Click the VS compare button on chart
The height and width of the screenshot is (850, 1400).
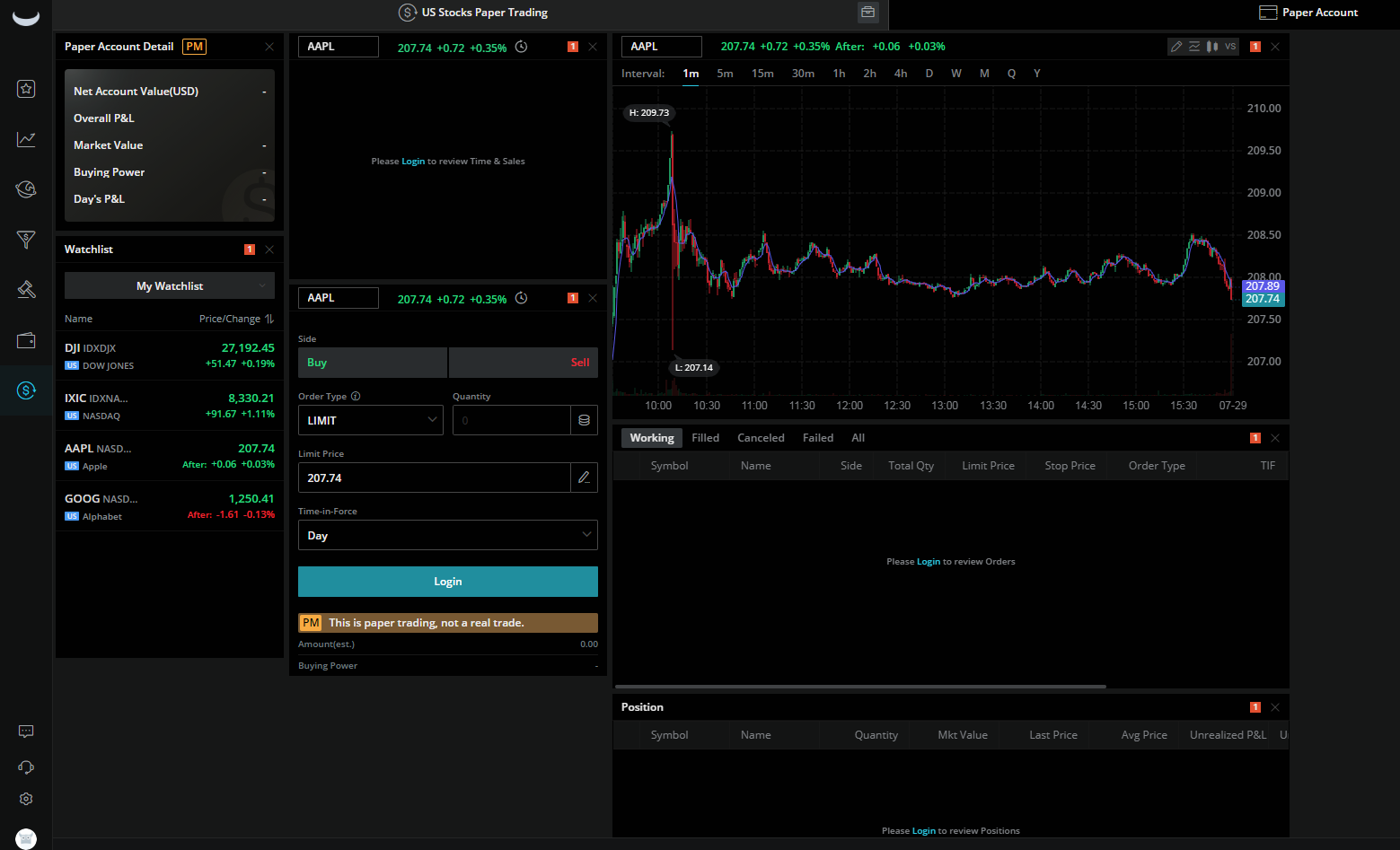point(1230,47)
